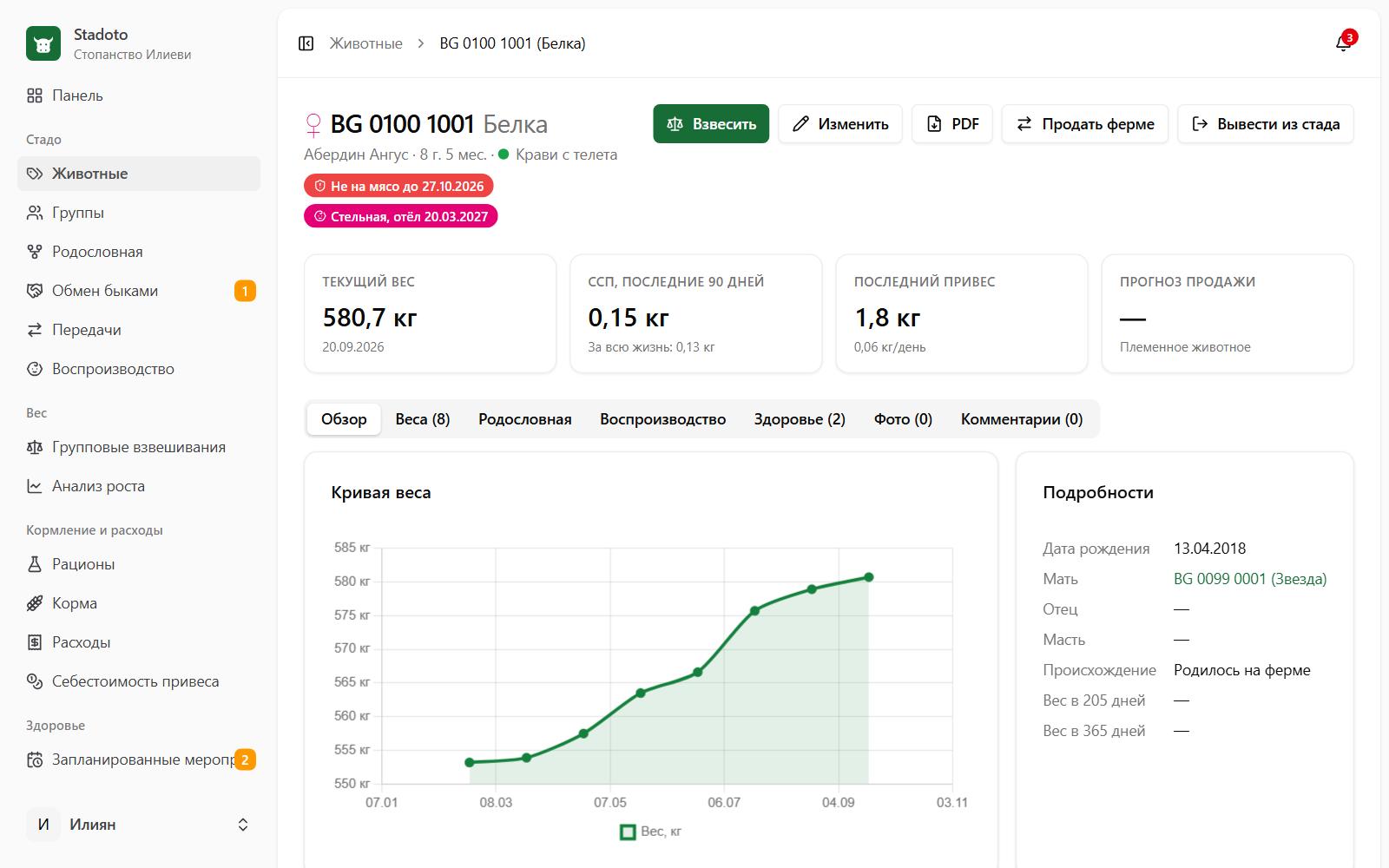Open Родословная in the sidebar
The height and width of the screenshot is (868, 1389).
[139, 252]
